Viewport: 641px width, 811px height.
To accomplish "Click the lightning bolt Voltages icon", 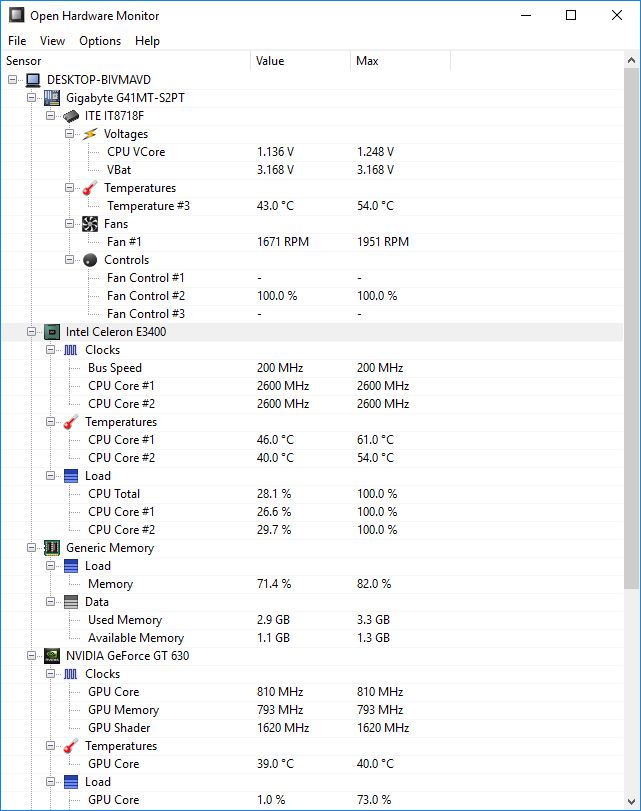I will [x=90, y=134].
